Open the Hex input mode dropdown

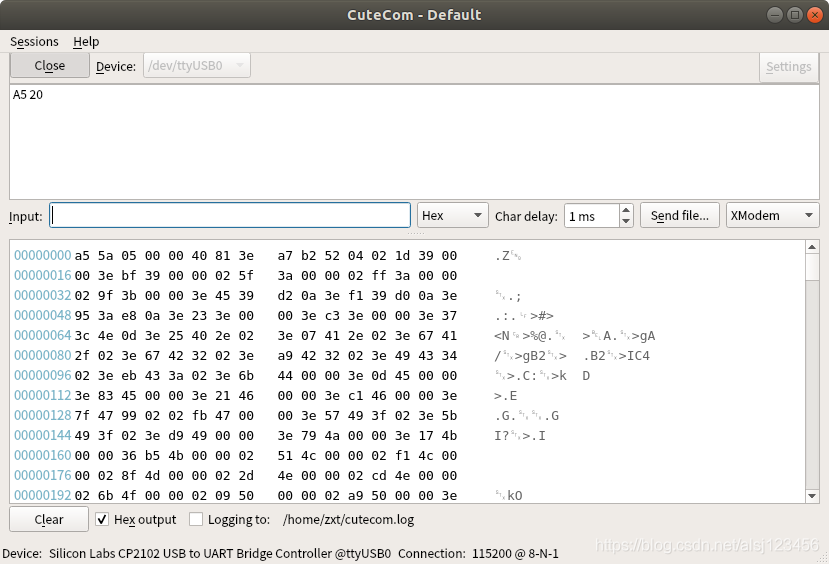(453, 216)
